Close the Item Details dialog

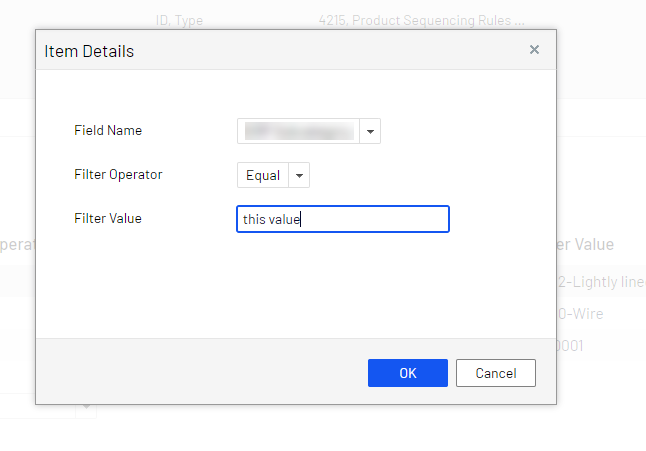534,49
